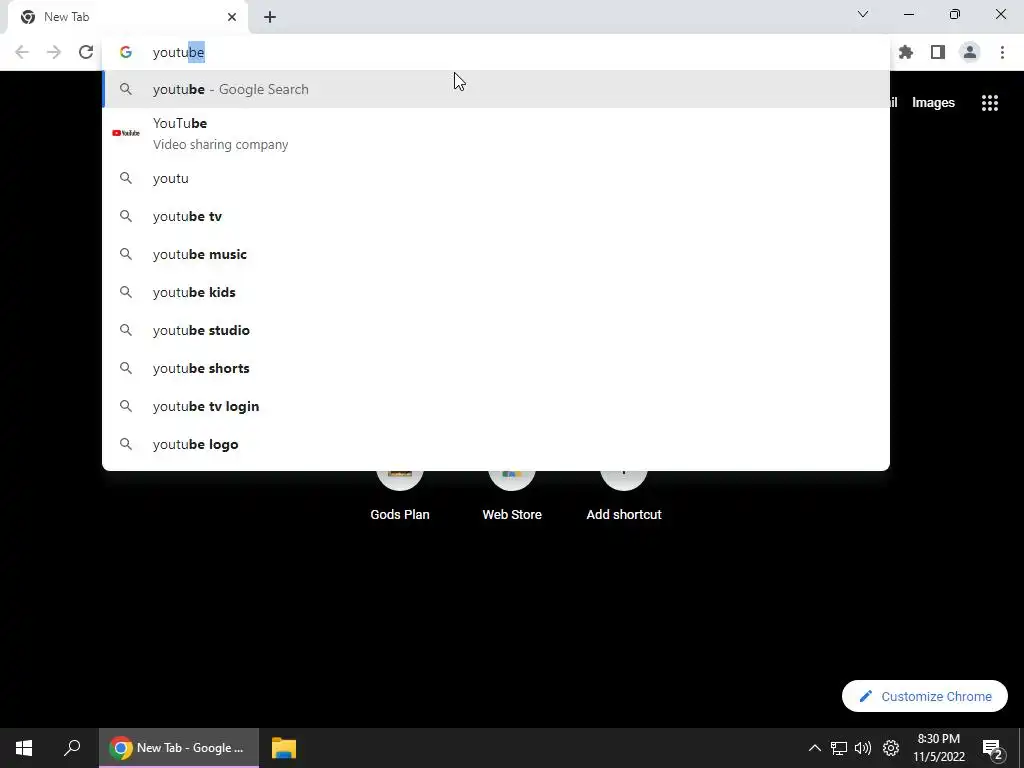Click the search icon beside 'youtube music'
Image resolution: width=1024 pixels, height=768 pixels.
click(x=126, y=254)
